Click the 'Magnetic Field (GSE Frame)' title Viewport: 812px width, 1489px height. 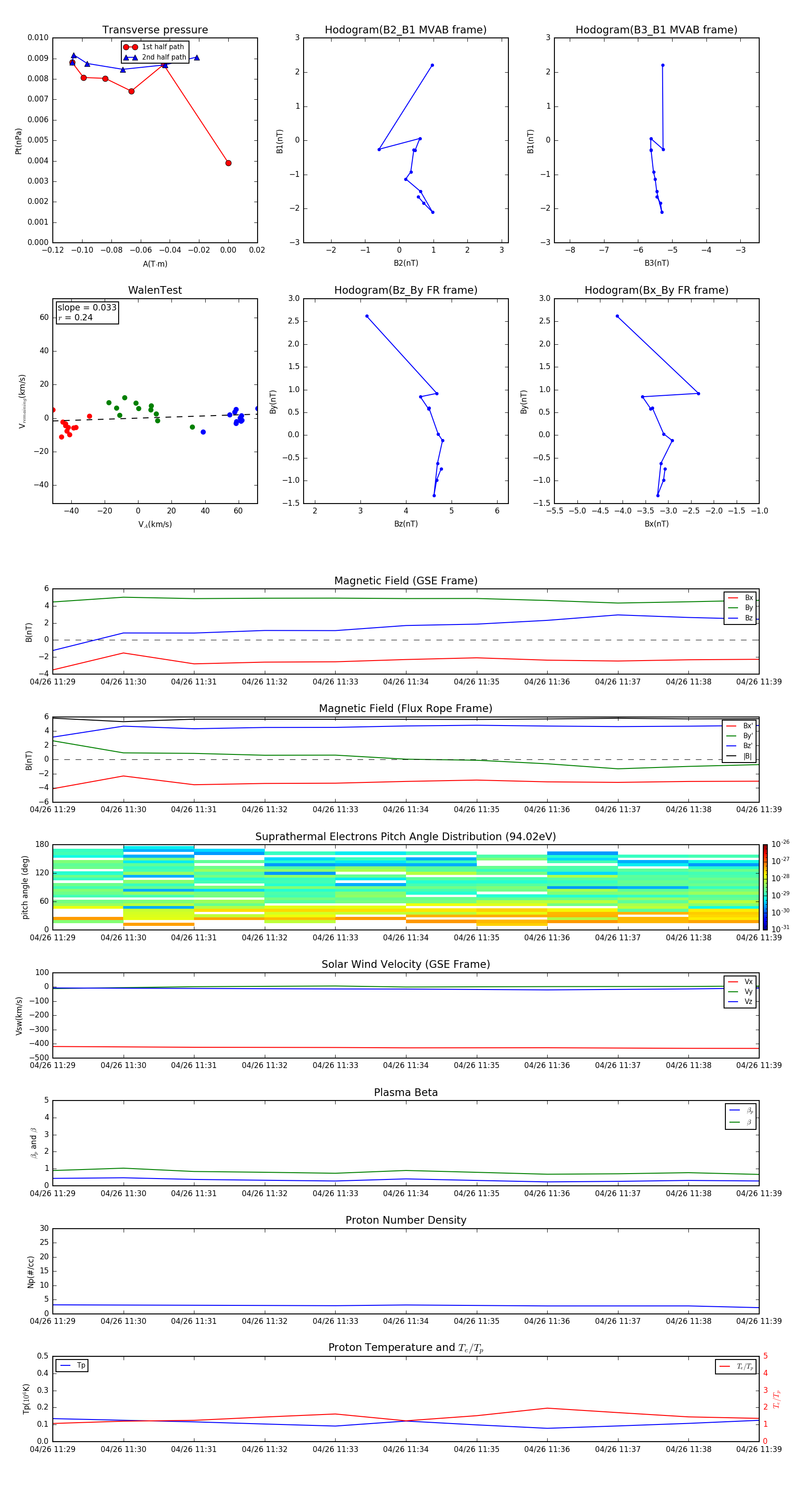[406, 581]
